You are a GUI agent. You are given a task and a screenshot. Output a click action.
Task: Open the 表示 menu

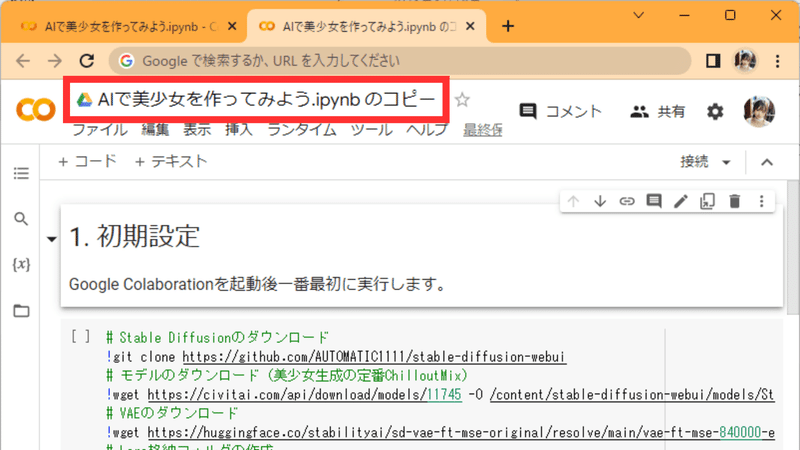(x=197, y=130)
